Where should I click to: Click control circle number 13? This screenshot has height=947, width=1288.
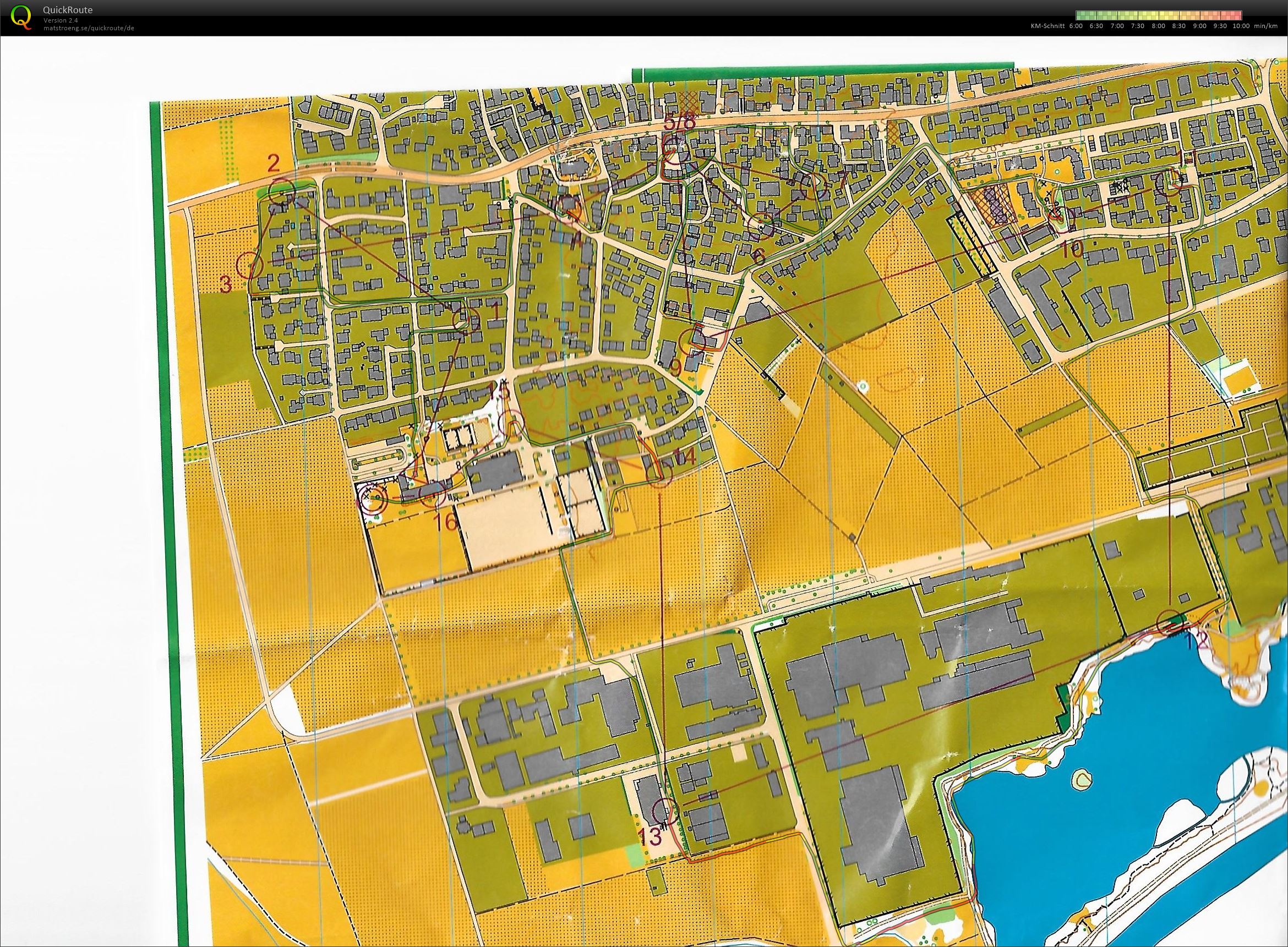click(666, 811)
